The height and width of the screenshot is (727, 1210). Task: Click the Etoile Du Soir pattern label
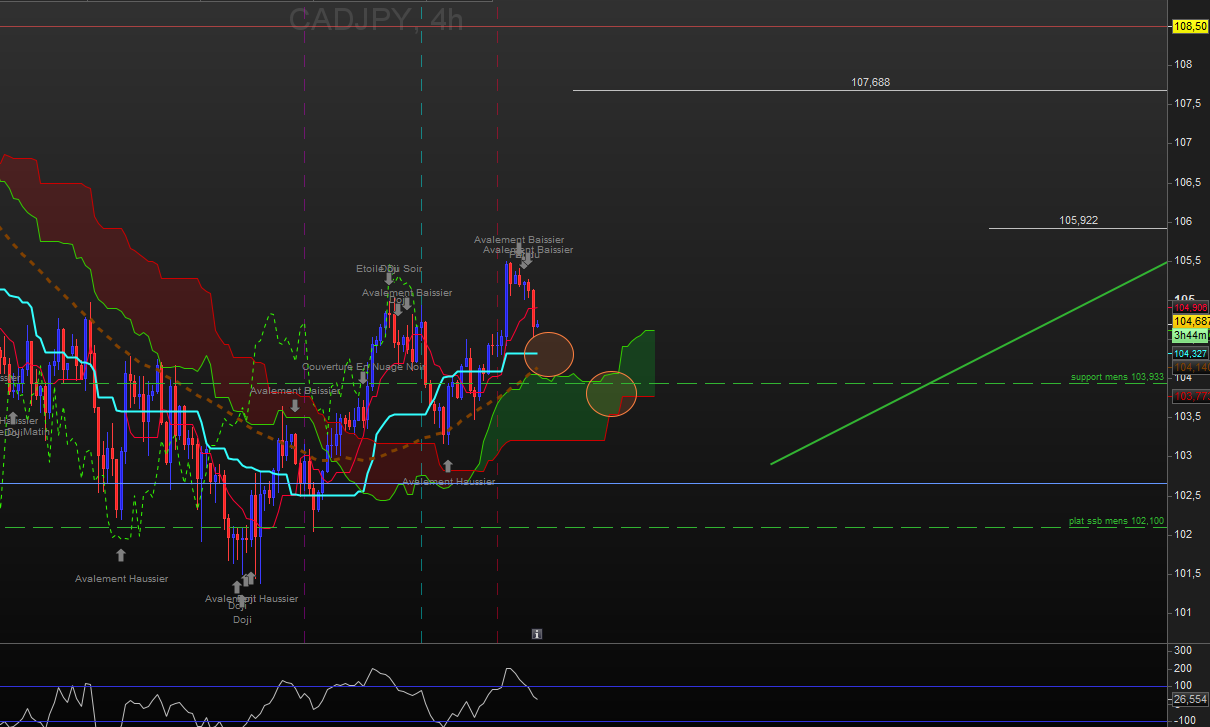point(389,269)
